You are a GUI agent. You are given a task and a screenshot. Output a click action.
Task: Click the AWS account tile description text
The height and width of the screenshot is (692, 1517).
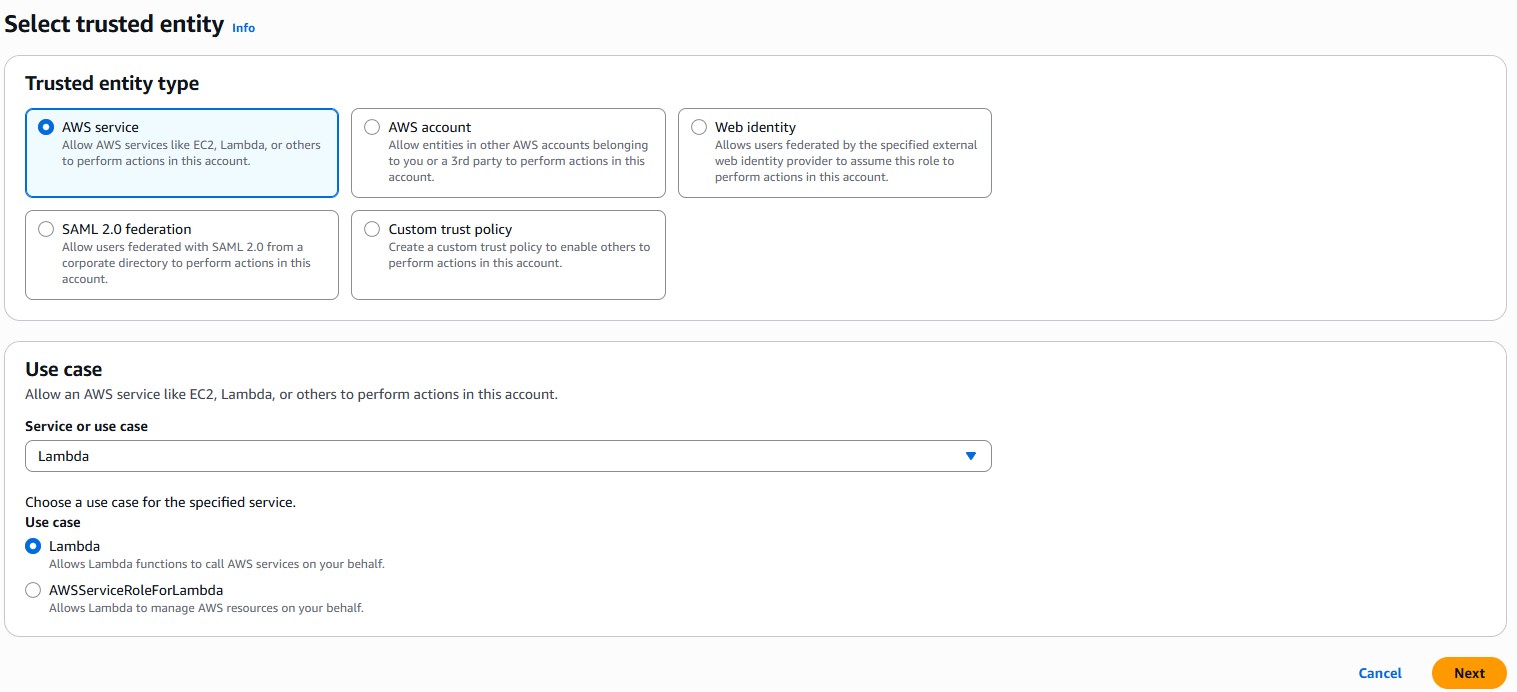[517, 161]
